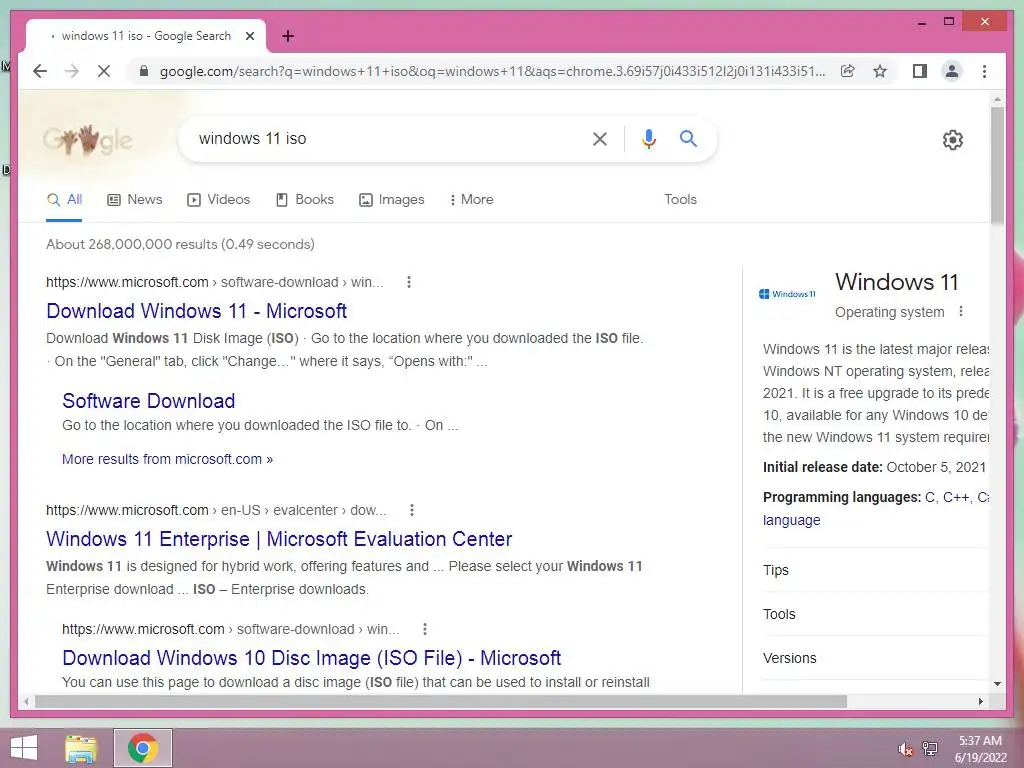Start voice search with microphone icon
1024x768 pixels.
point(648,138)
